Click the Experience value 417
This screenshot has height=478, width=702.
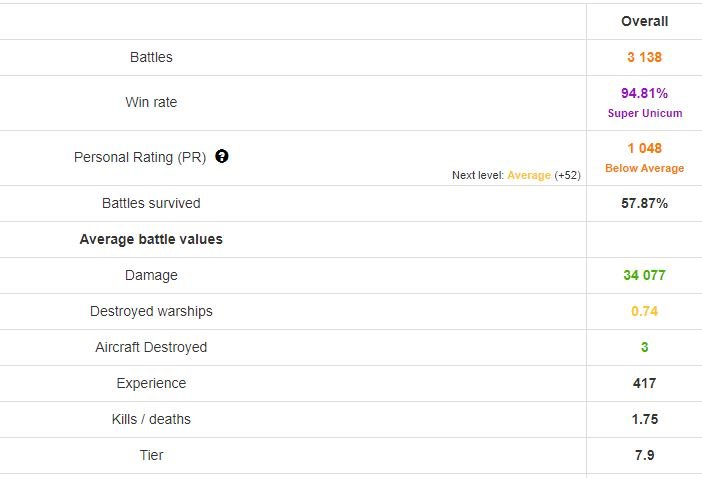(644, 383)
